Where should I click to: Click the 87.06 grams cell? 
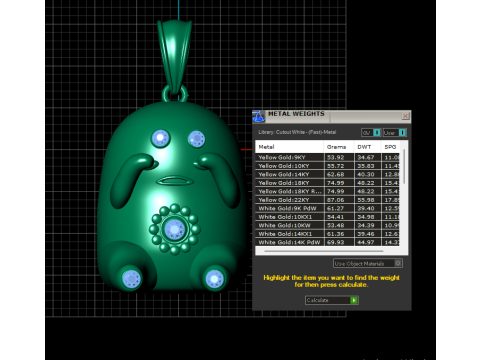tap(339, 200)
